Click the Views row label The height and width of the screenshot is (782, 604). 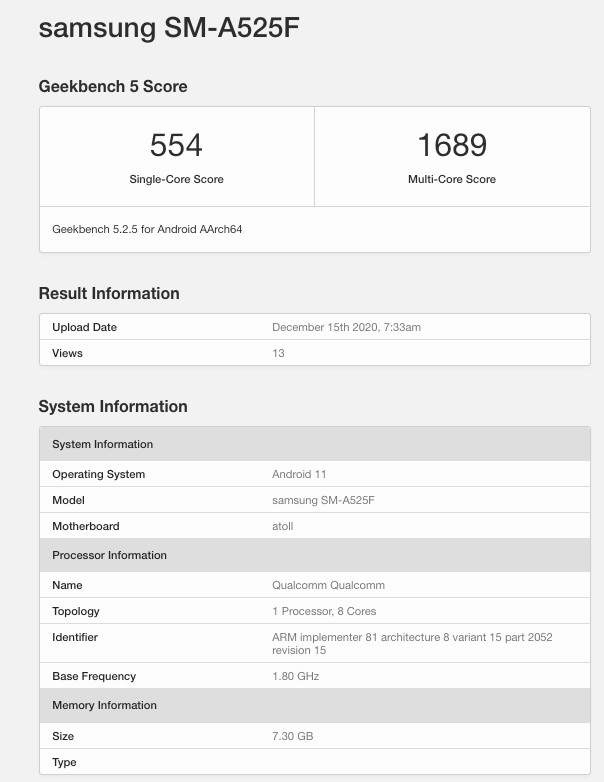coord(67,353)
